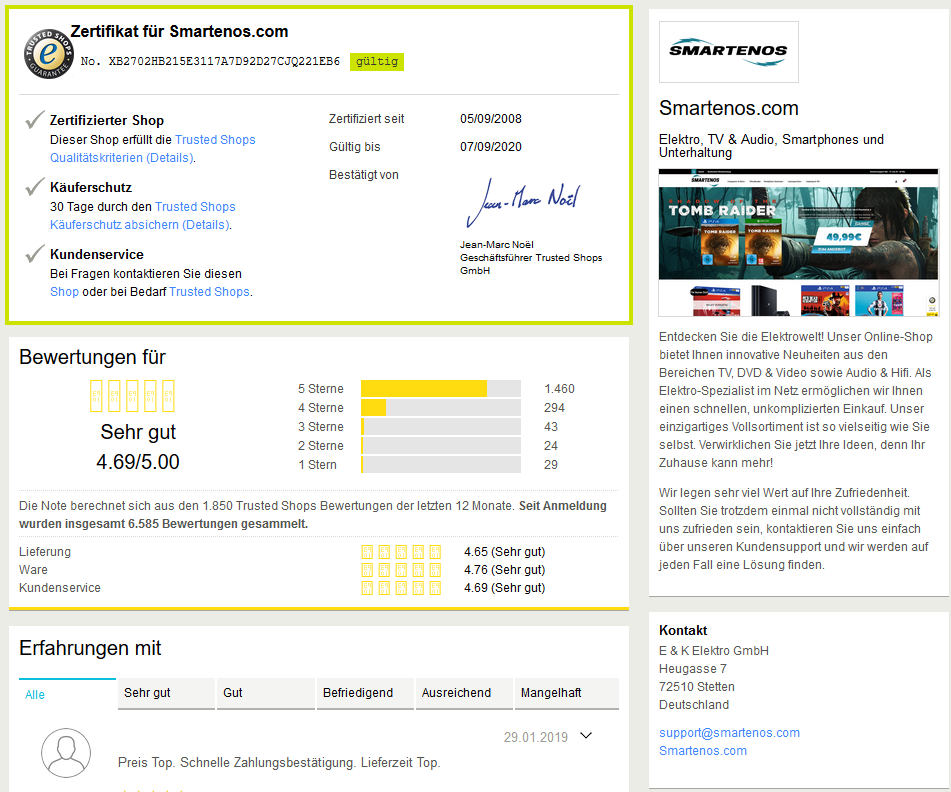Click the 3 Sterne rating bar
This screenshot has height=792, width=951.
click(x=440, y=426)
